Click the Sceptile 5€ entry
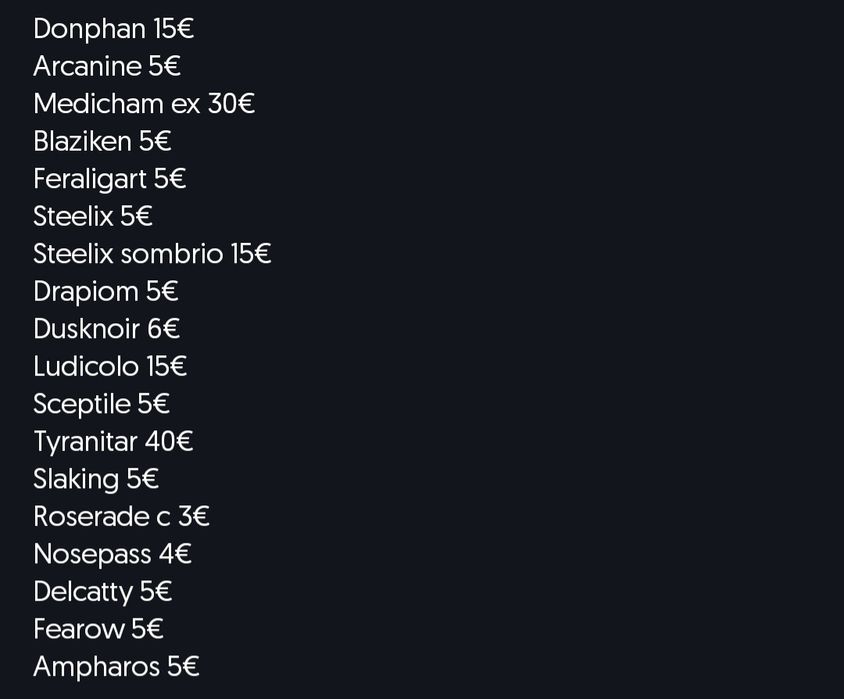The width and height of the screenshot is (844, 699). tap(101, 404)
